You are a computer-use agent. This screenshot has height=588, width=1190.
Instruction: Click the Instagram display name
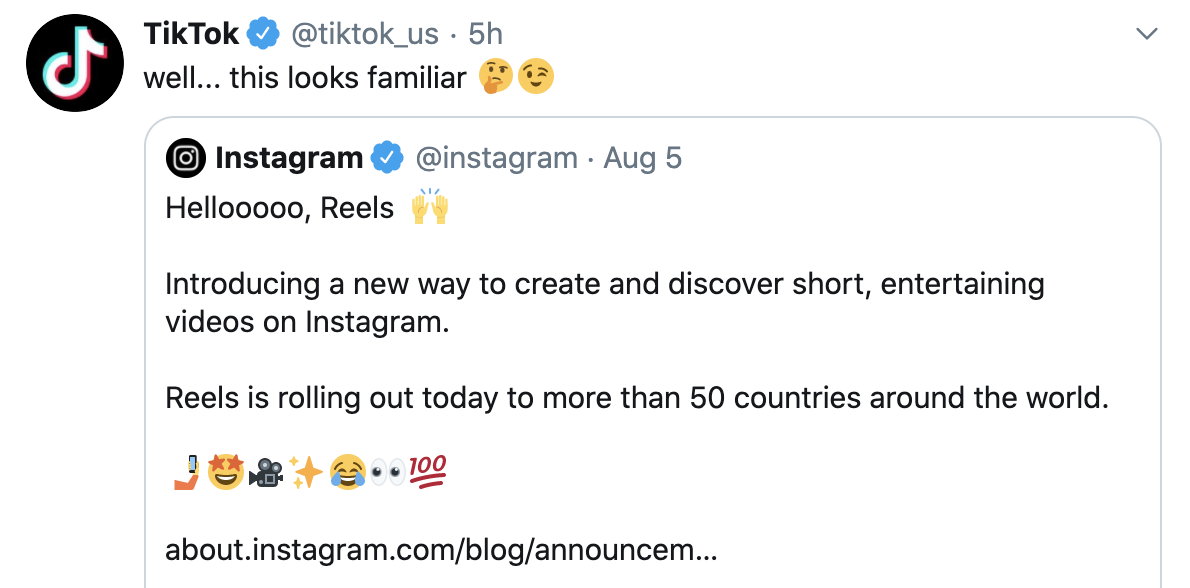click(288, 158)
